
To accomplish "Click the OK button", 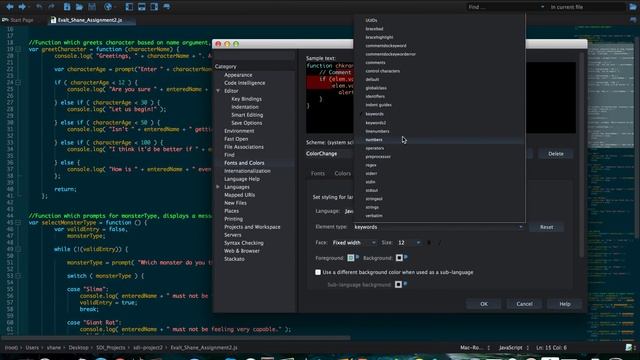I will tap(484, 304).
